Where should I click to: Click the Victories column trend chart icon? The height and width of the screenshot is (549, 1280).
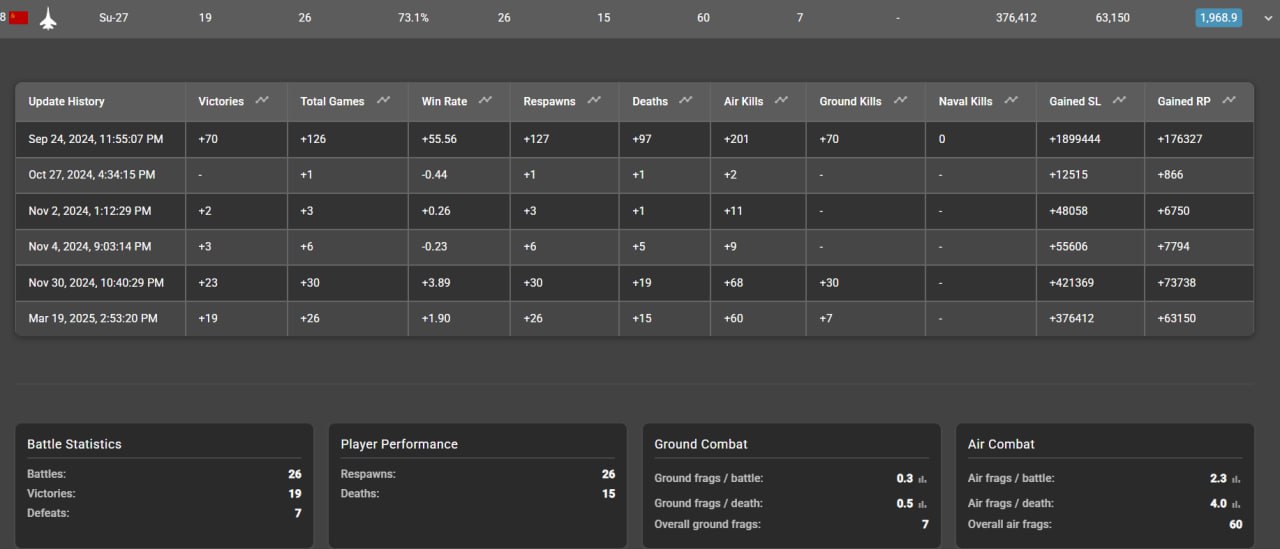(262, 100)
